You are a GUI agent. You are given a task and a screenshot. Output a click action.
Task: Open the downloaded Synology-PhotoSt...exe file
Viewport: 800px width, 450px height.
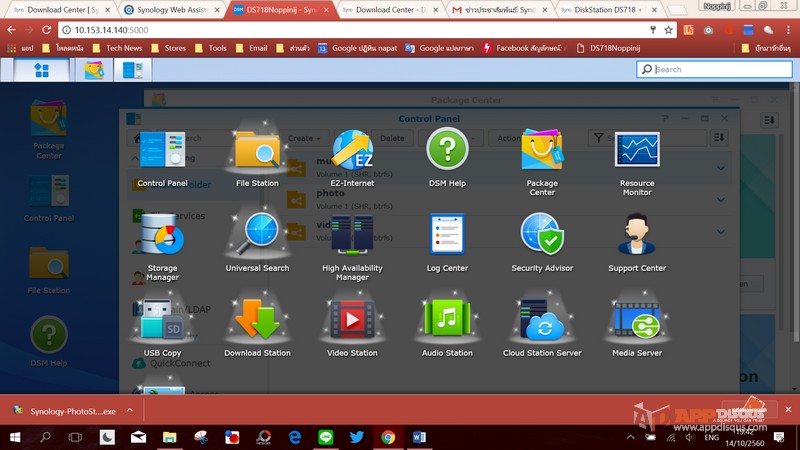[x=65, y=411]
